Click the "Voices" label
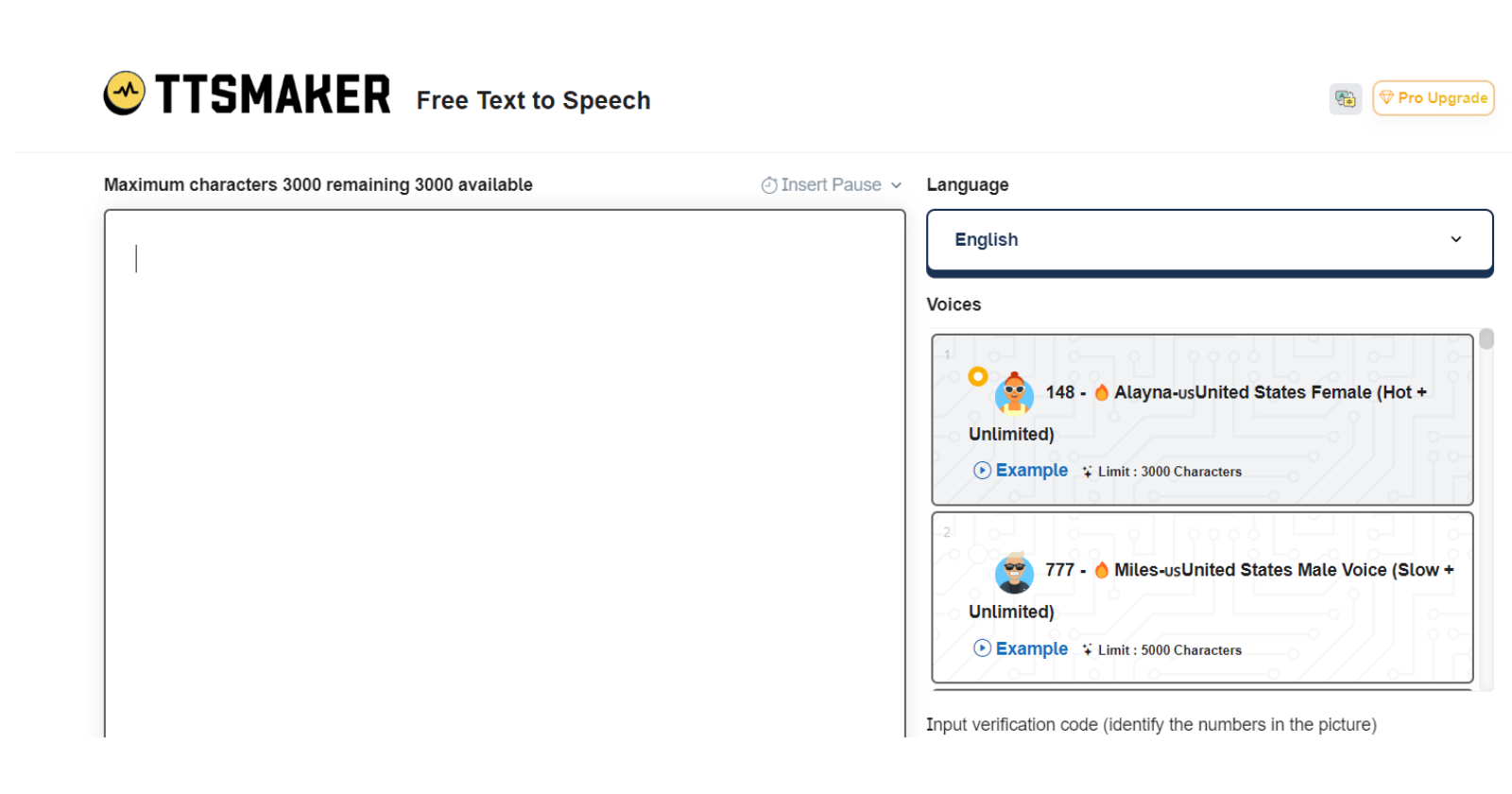 [x=954, y=304]
